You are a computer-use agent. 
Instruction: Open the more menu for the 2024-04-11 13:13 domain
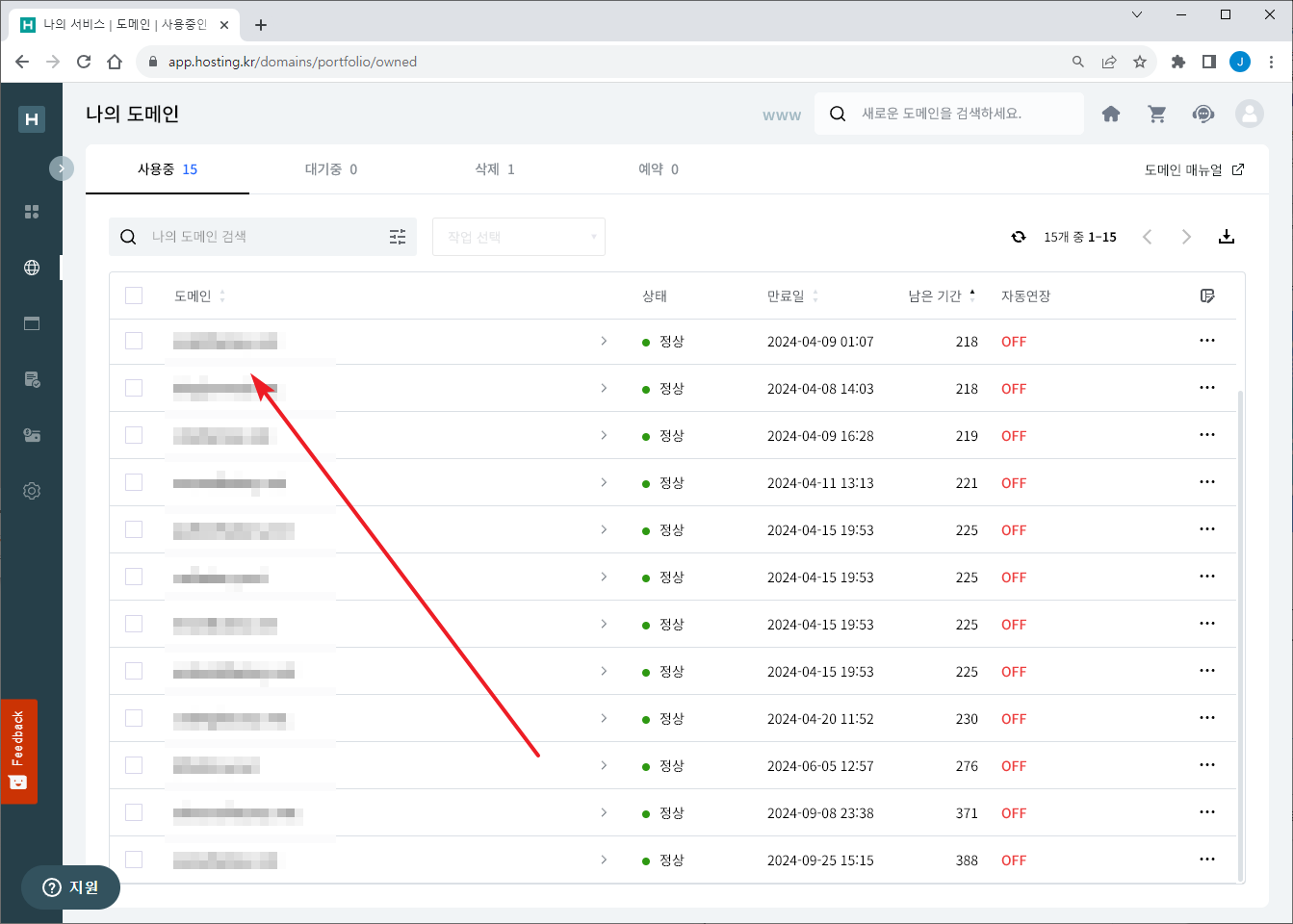tap(1207, 482)
